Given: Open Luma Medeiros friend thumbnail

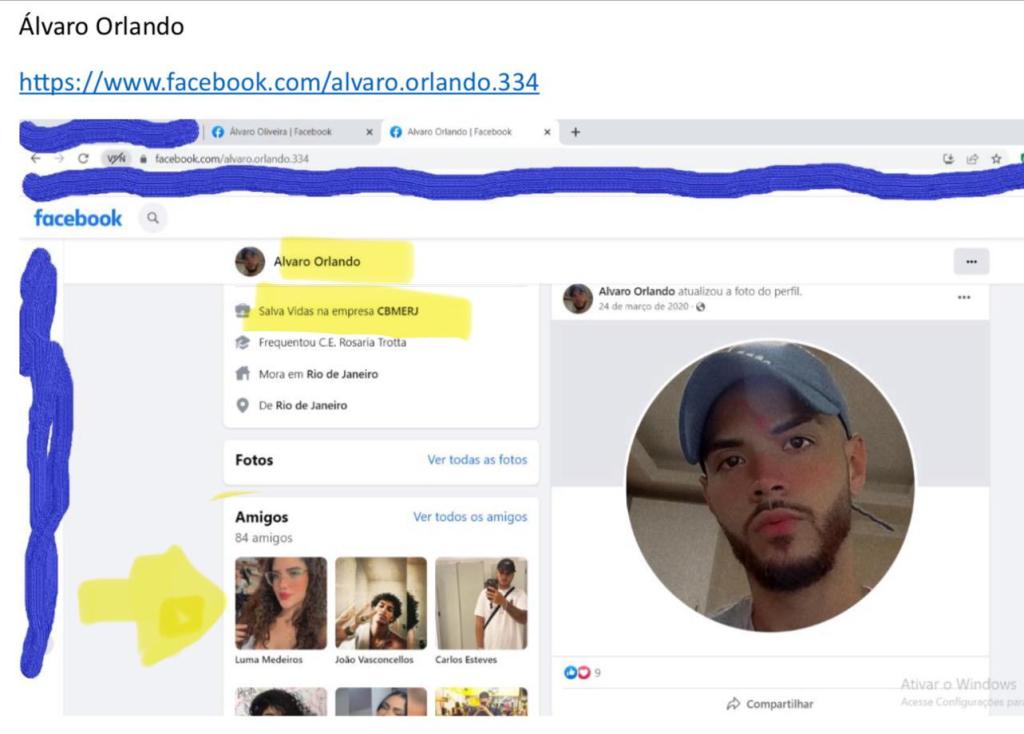Looking at the screenshot, I should pos(281,603).
